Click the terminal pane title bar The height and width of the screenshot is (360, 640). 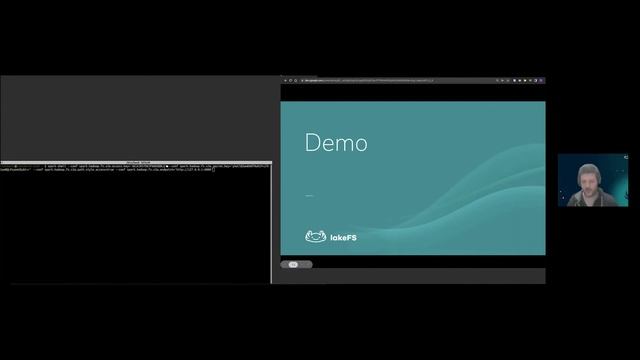pos(136,162)
